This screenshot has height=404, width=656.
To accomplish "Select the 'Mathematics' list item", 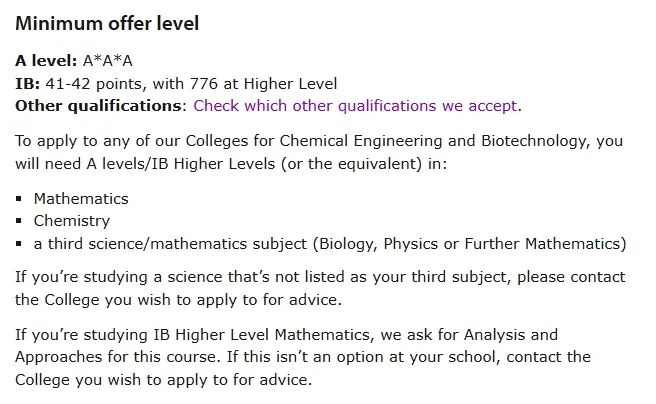I will pos(81,199).
